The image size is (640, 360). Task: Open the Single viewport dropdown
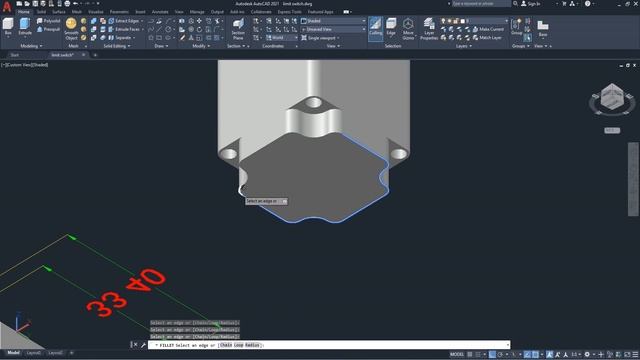[321, 38]
